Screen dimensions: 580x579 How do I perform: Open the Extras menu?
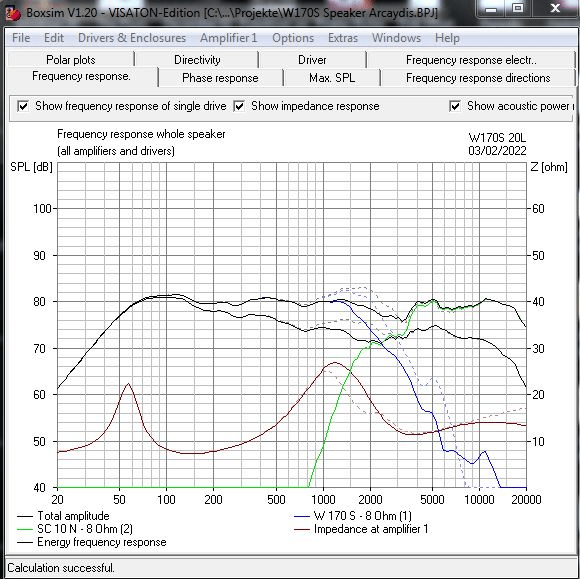[x=343, y=38]
